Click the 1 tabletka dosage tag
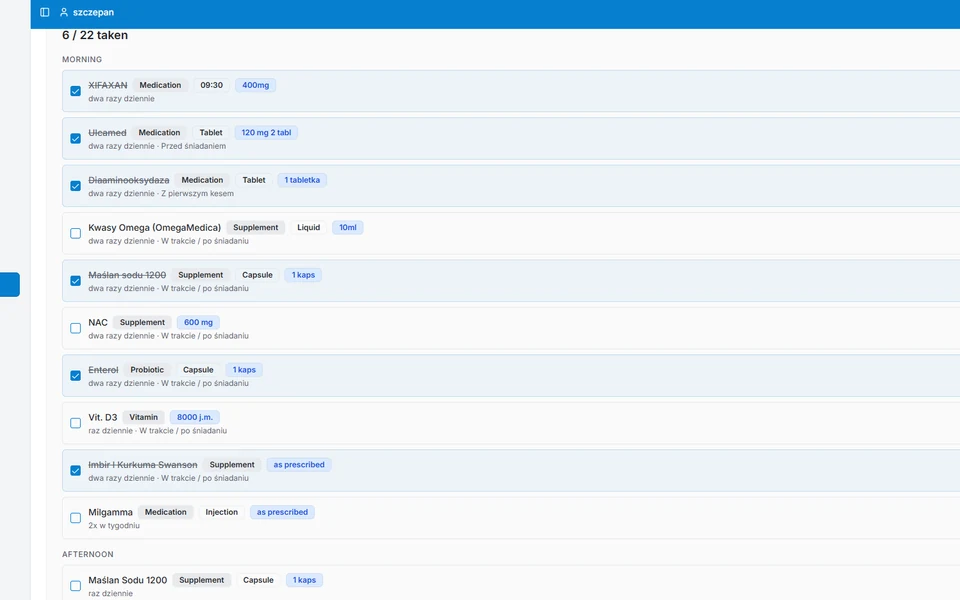Viewport: 960px width, 600px height. [x=302, y=180]
